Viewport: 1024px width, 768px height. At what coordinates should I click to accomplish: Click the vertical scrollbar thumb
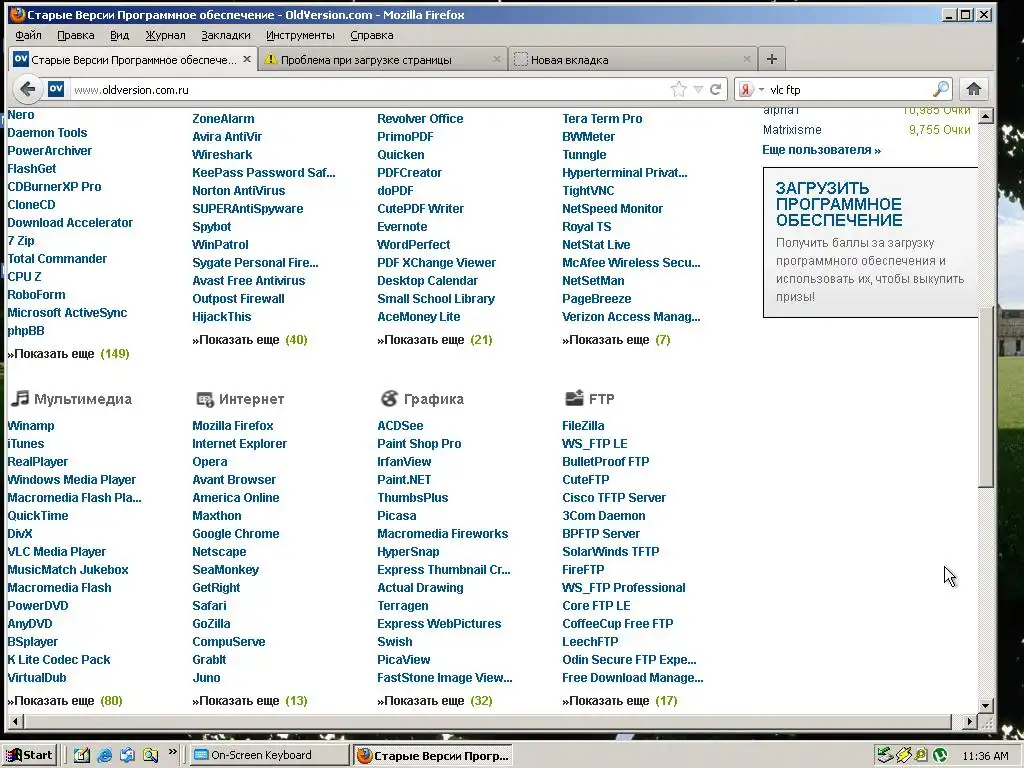[x=986, y=396]
